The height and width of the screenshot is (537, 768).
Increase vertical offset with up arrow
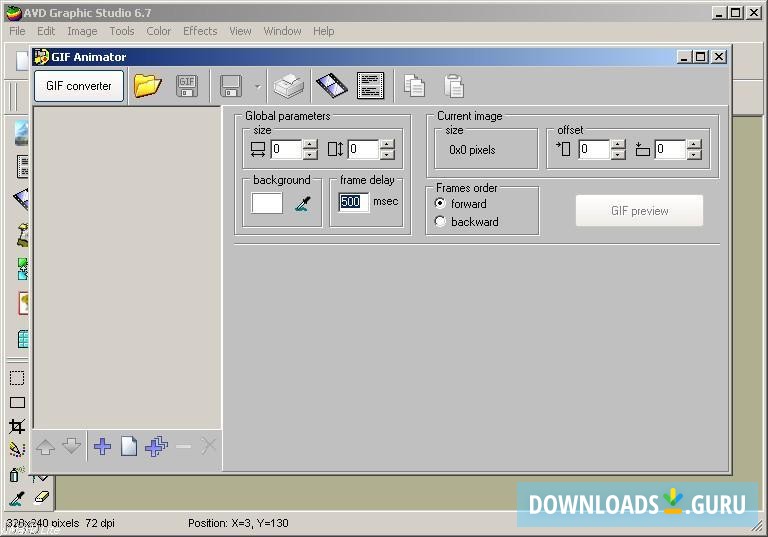694,144
